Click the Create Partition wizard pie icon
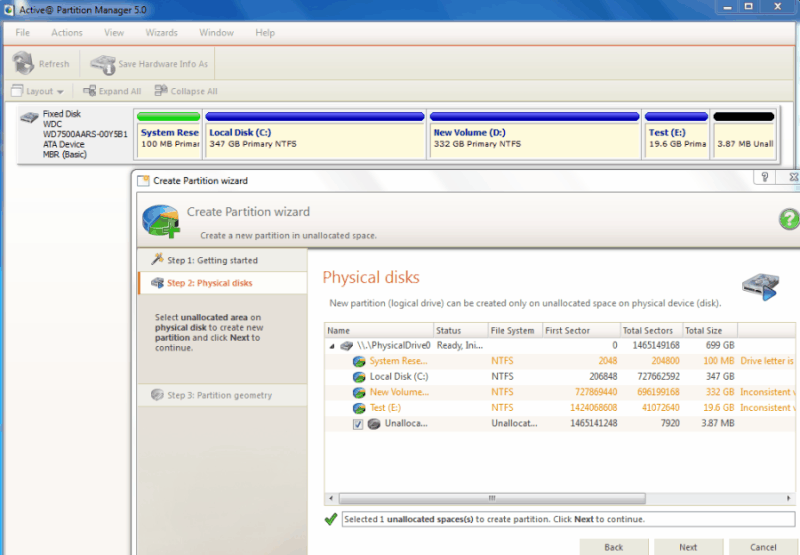800x555 pixels. click(x=161, y=221)
